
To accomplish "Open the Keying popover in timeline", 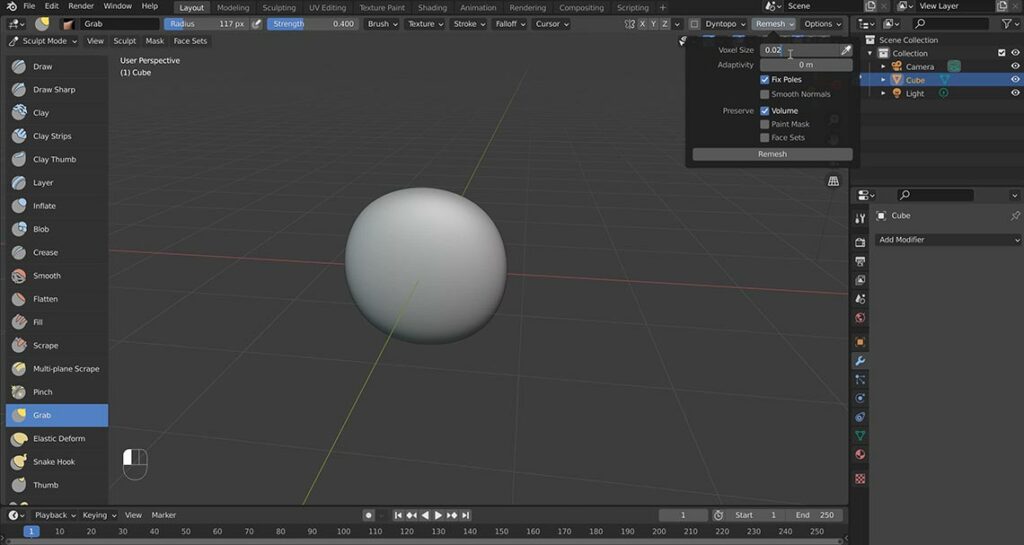I will 99,515.
